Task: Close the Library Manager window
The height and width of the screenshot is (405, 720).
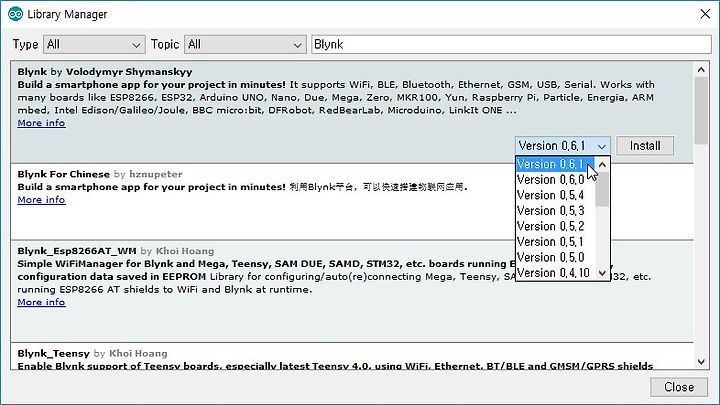Action: click(x=705, y=14)
